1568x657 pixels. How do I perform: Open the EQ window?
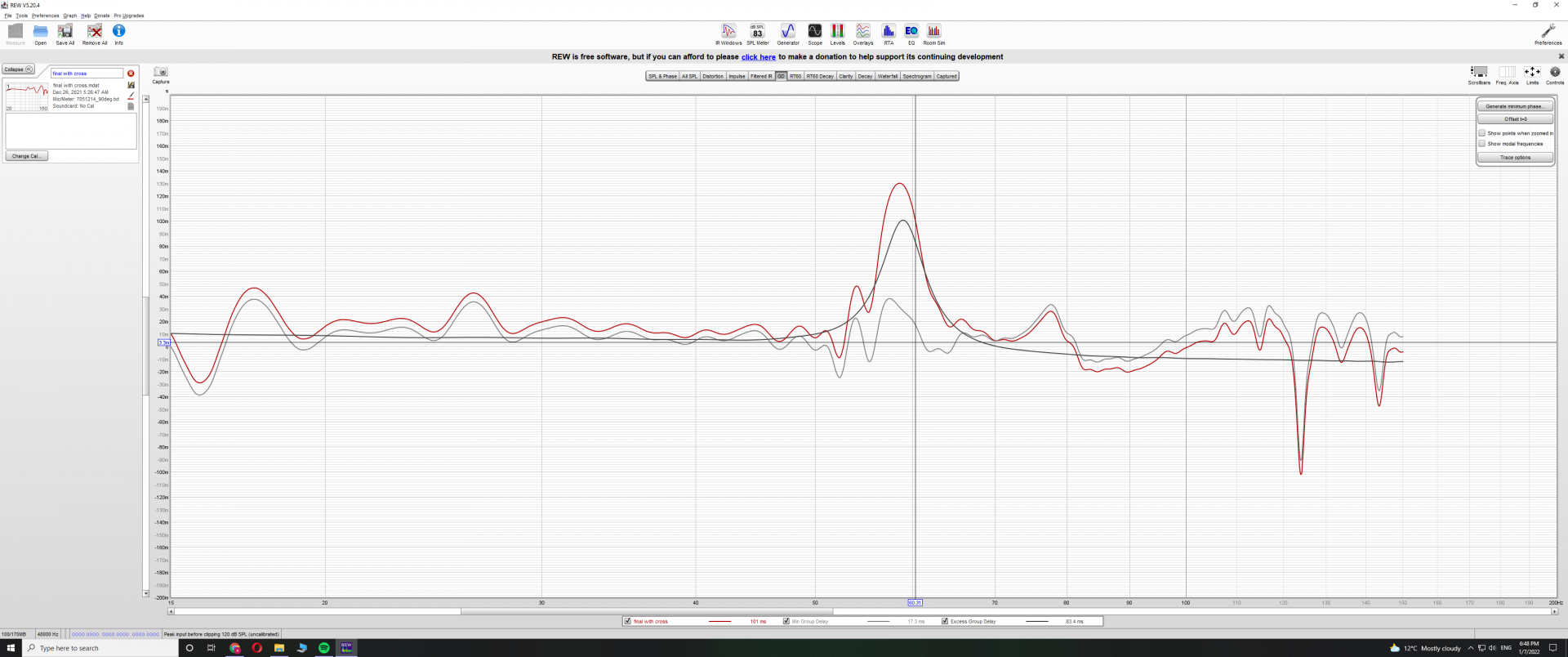pyautogui.click(x=911, y=32)
